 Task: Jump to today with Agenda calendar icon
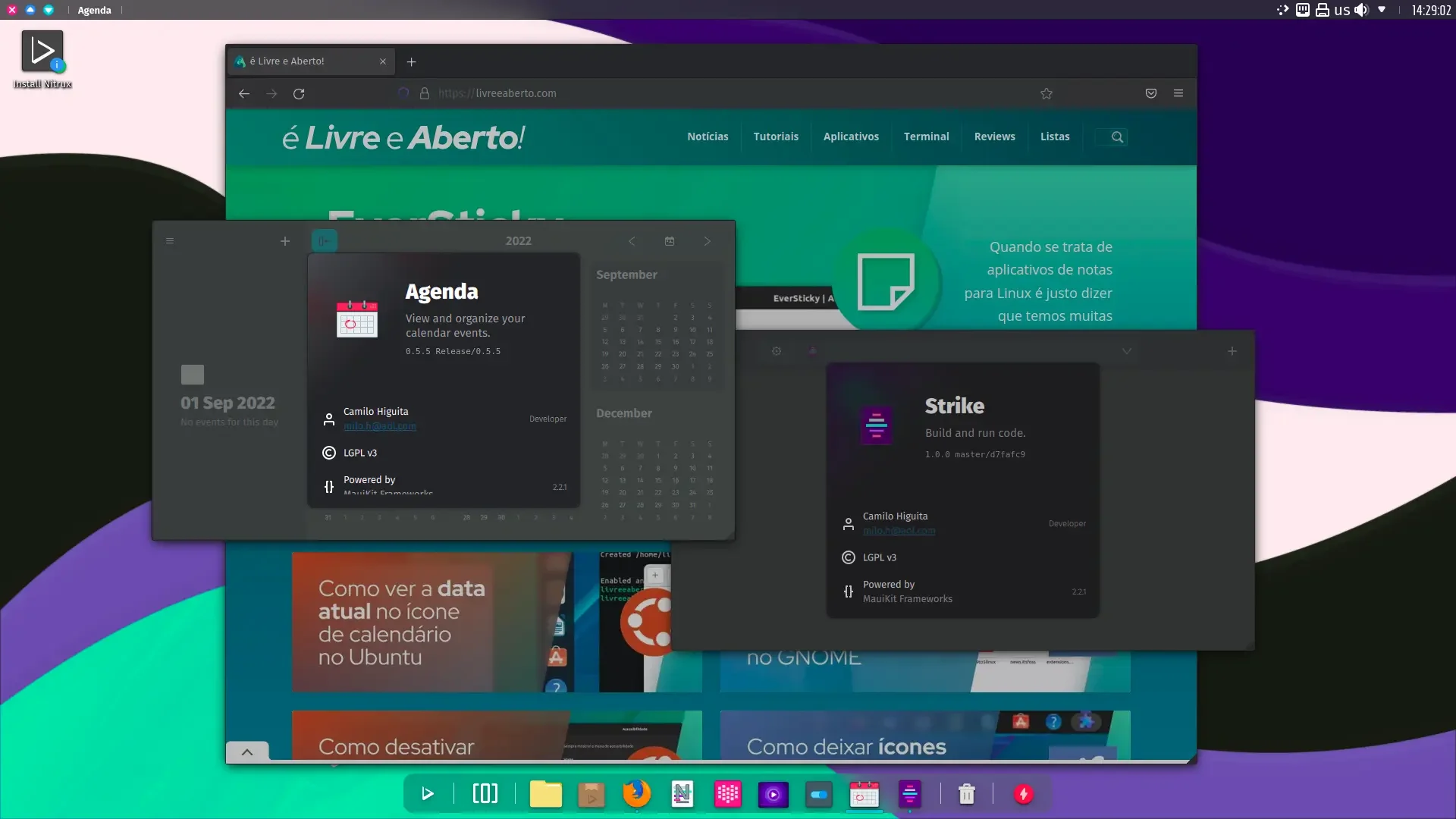pos(670,241)
